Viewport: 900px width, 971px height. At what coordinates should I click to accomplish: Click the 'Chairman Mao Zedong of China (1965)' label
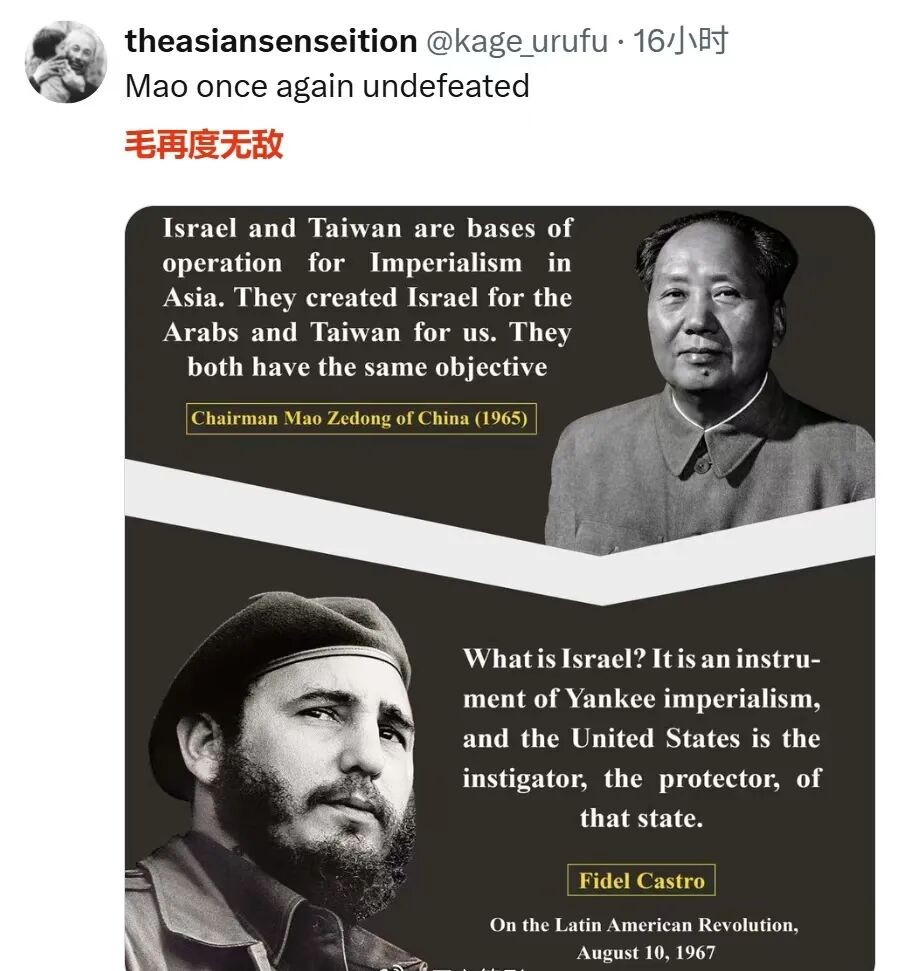359,418
